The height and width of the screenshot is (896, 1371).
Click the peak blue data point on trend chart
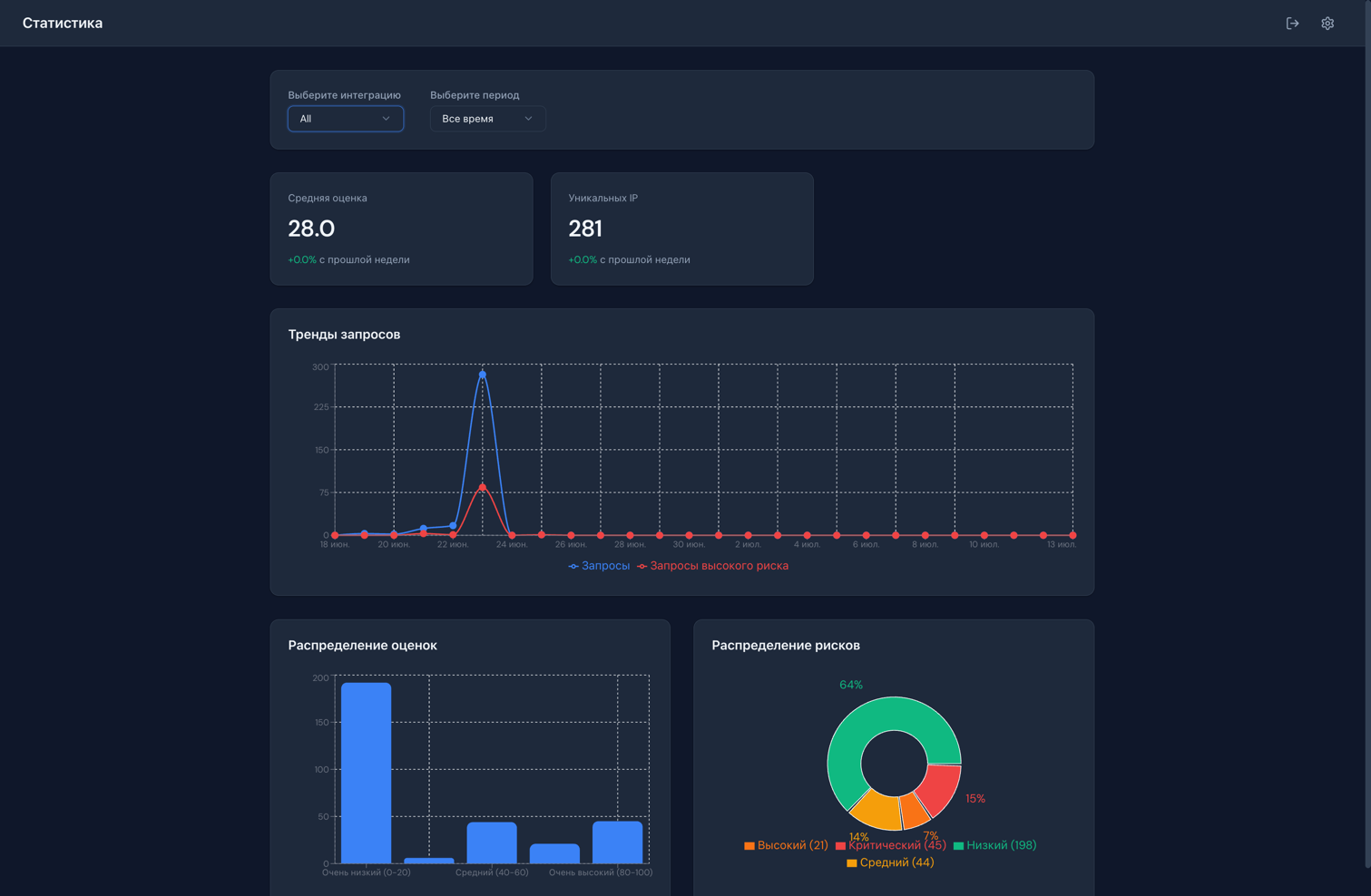pyautogui.click(x=483, y=375)
